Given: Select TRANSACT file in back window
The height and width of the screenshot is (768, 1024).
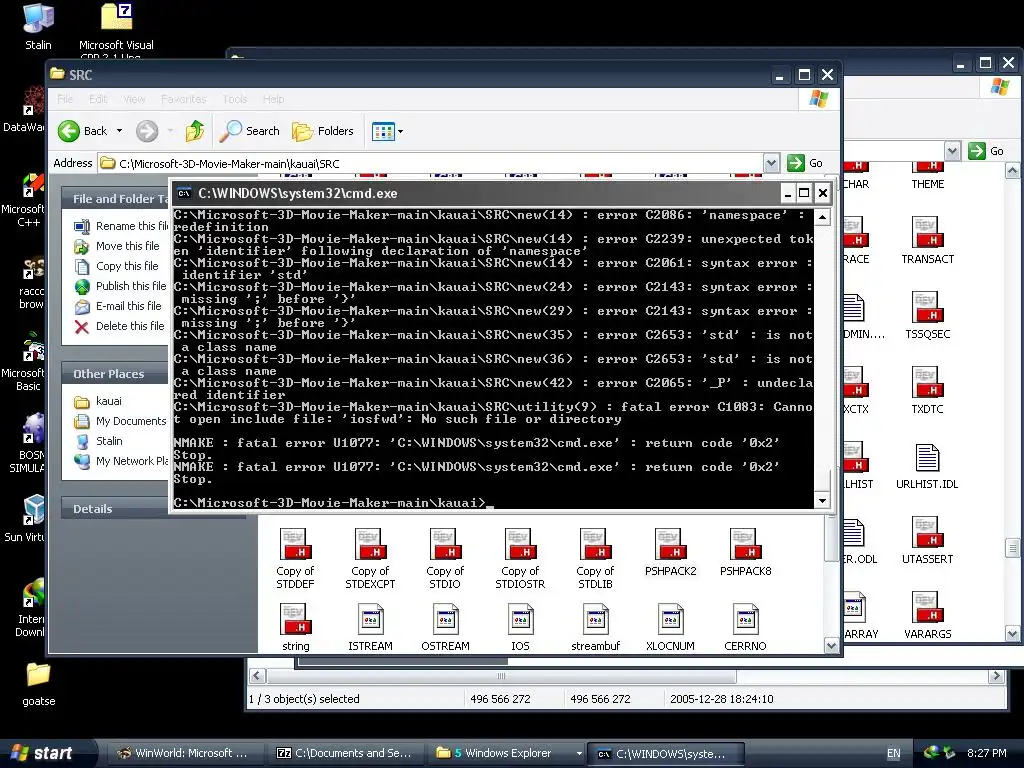Looking at the screenshot, I should click(x=927, y=240).
